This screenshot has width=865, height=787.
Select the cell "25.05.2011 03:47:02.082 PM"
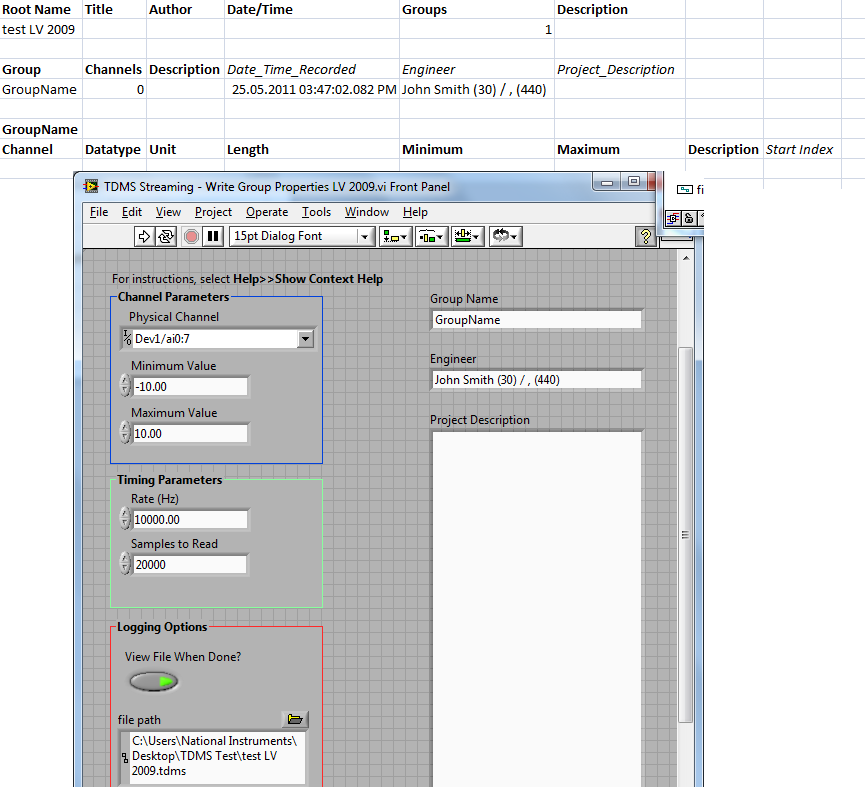312,89
